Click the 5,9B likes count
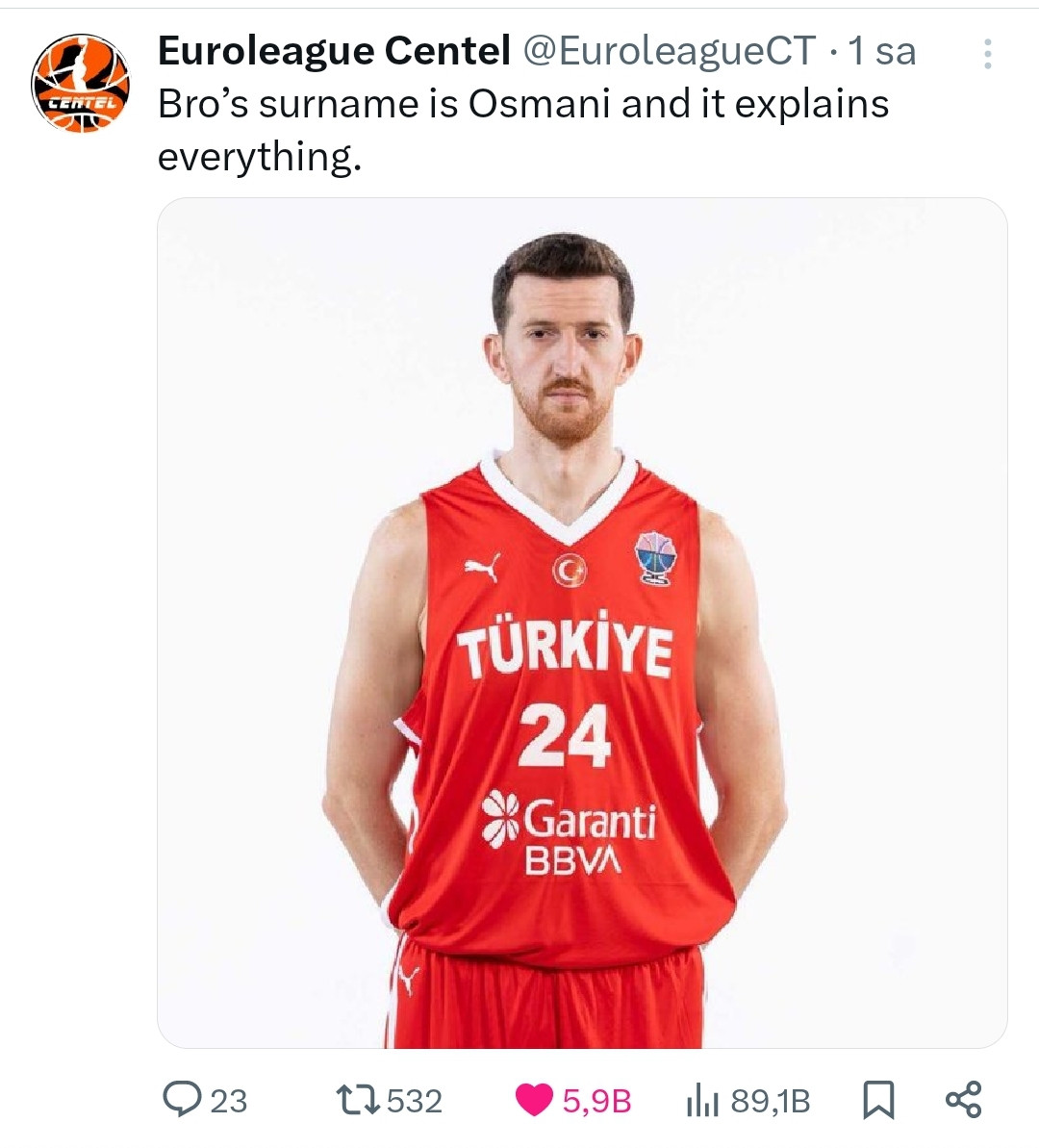 596,1100
